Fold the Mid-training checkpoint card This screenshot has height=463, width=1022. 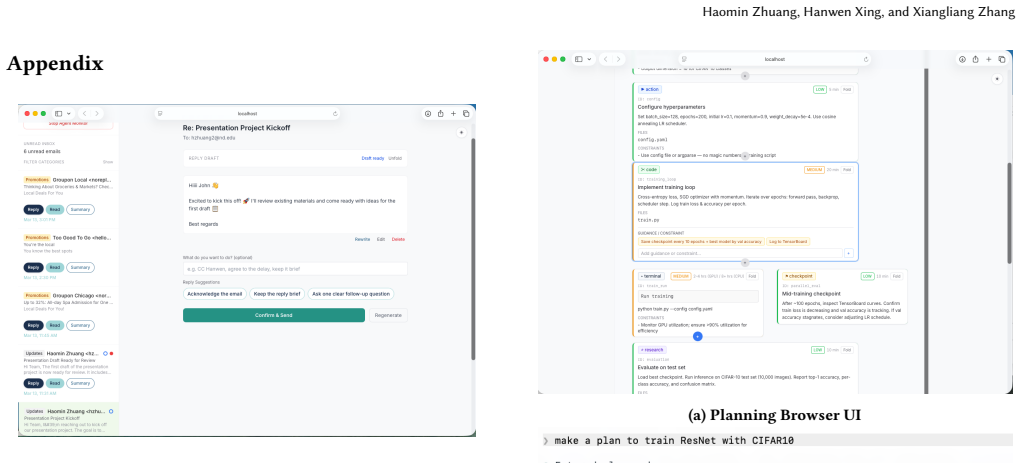click(897, 276)
